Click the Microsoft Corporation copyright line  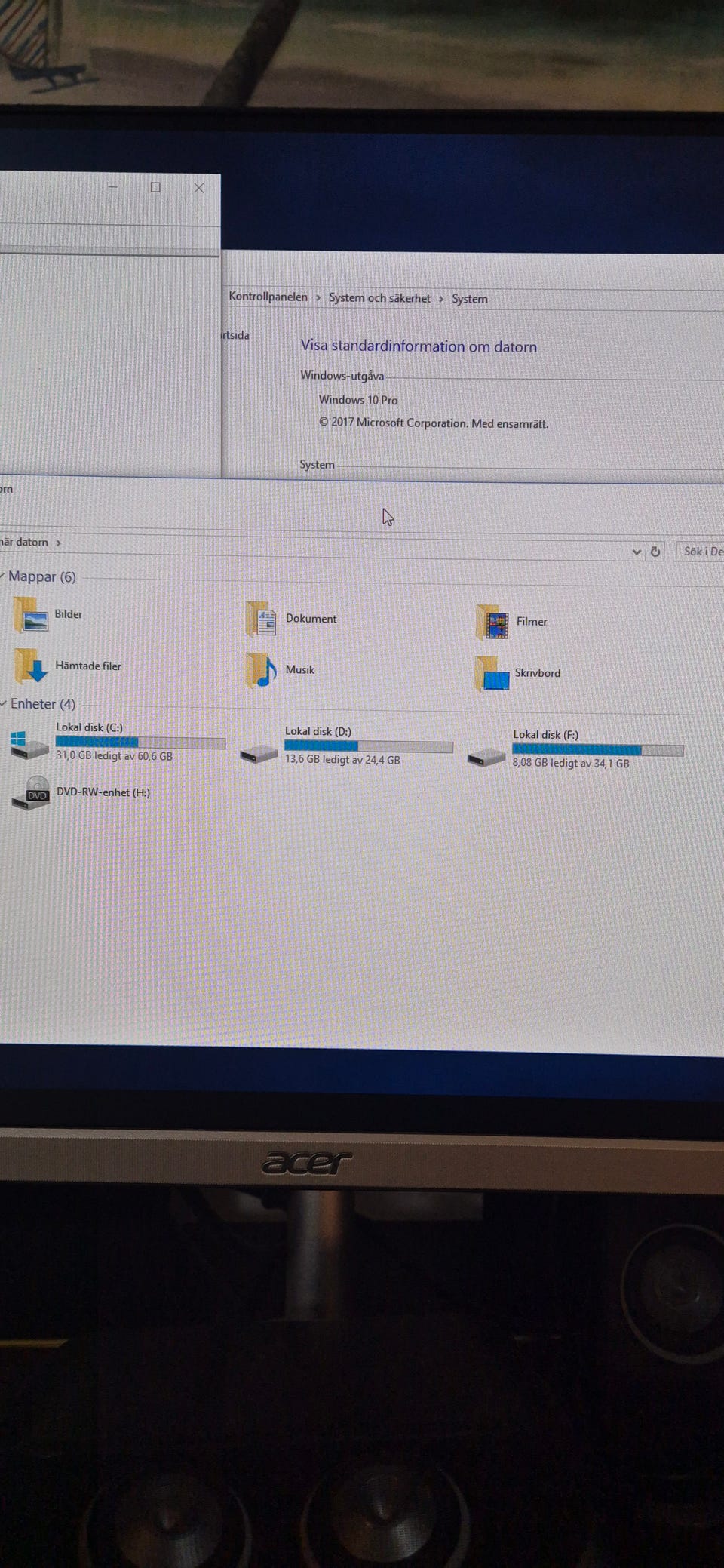434,423
